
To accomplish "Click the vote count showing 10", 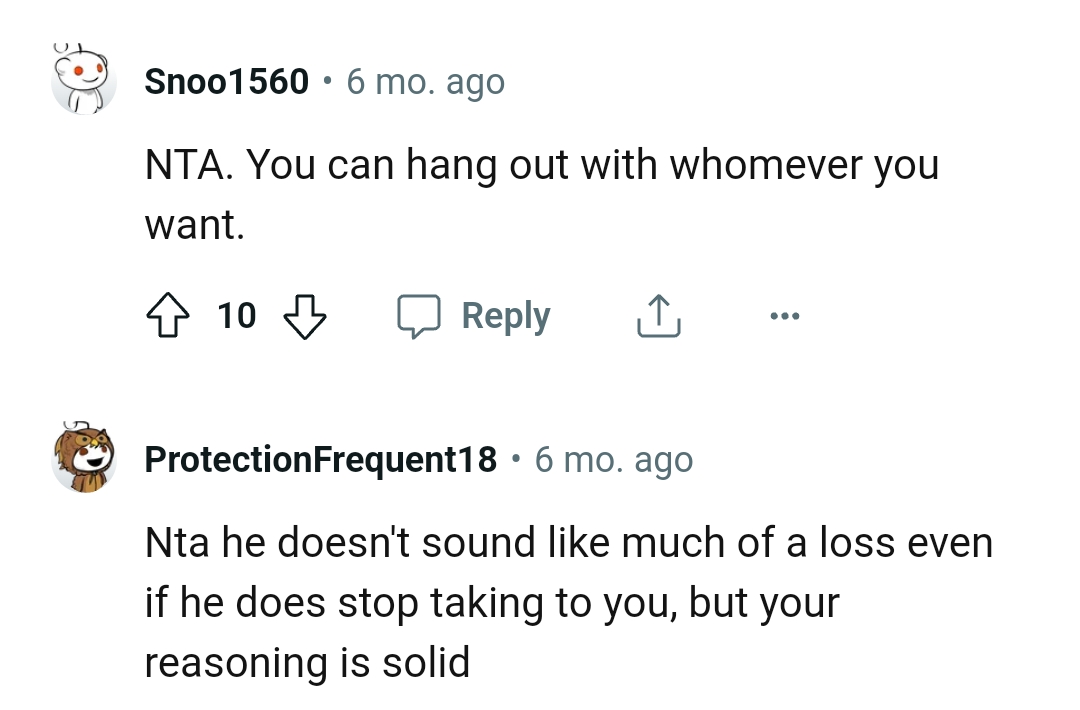I will [x=236, y=316].
